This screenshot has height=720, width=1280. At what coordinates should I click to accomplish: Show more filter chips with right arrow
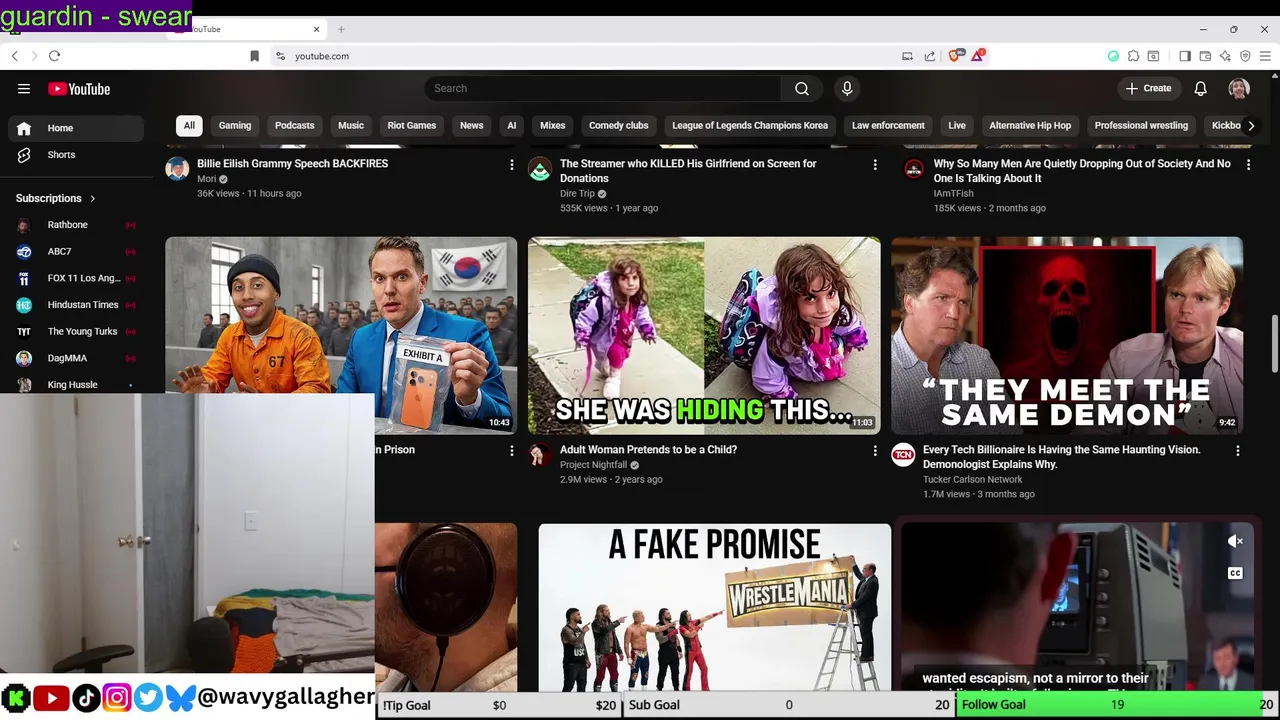tap(1250, 125)
